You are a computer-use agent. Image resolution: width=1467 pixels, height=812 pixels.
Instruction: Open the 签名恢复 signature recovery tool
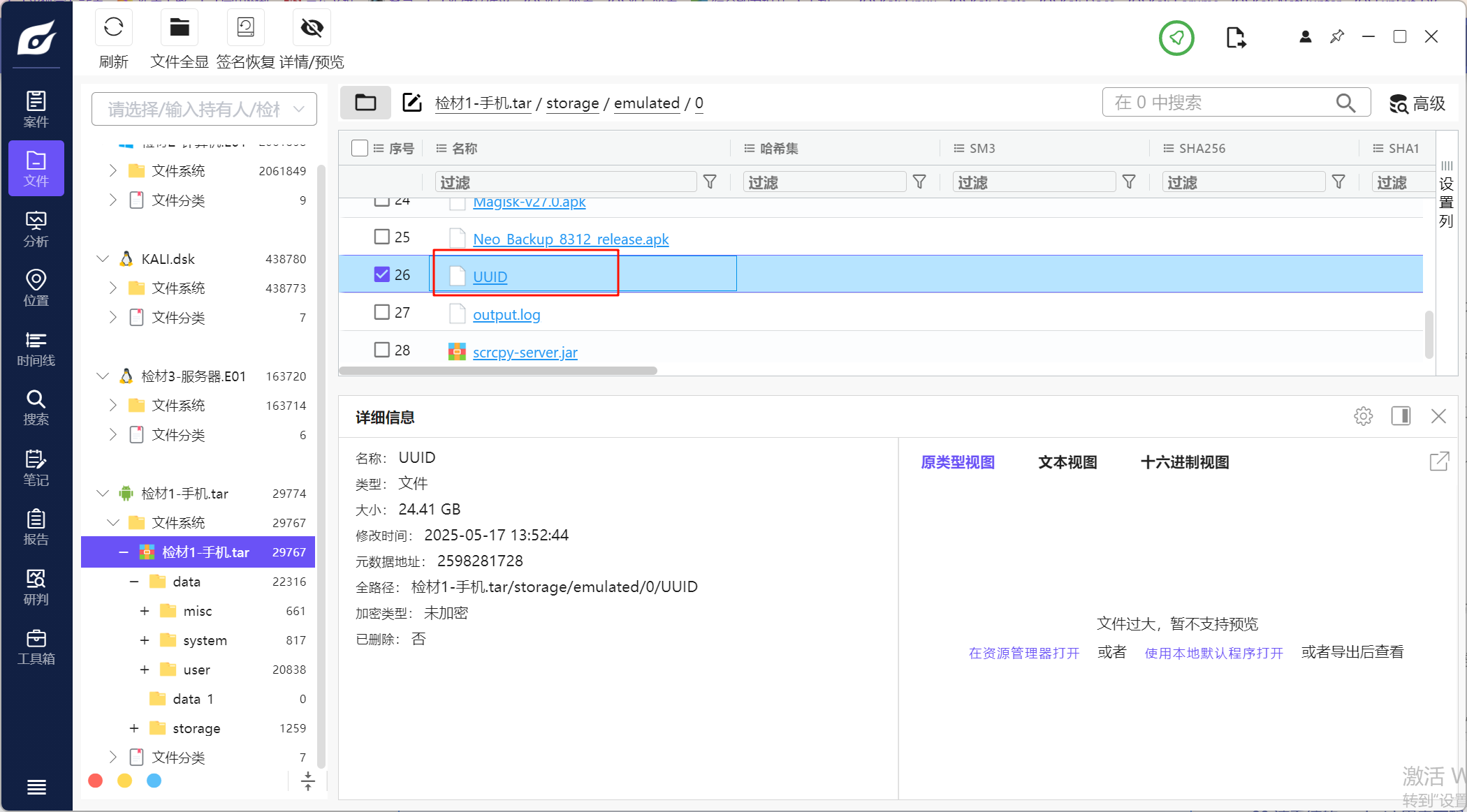[245, 28]
